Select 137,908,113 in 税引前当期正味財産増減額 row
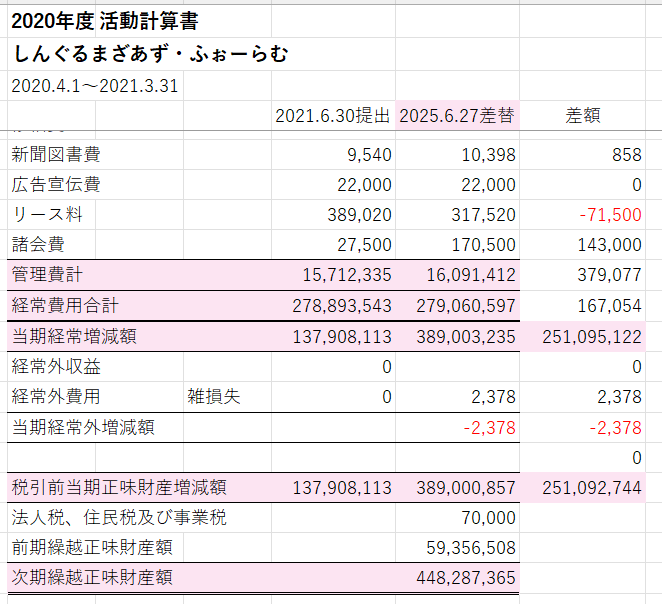The image size is (662, 604). 342,488
